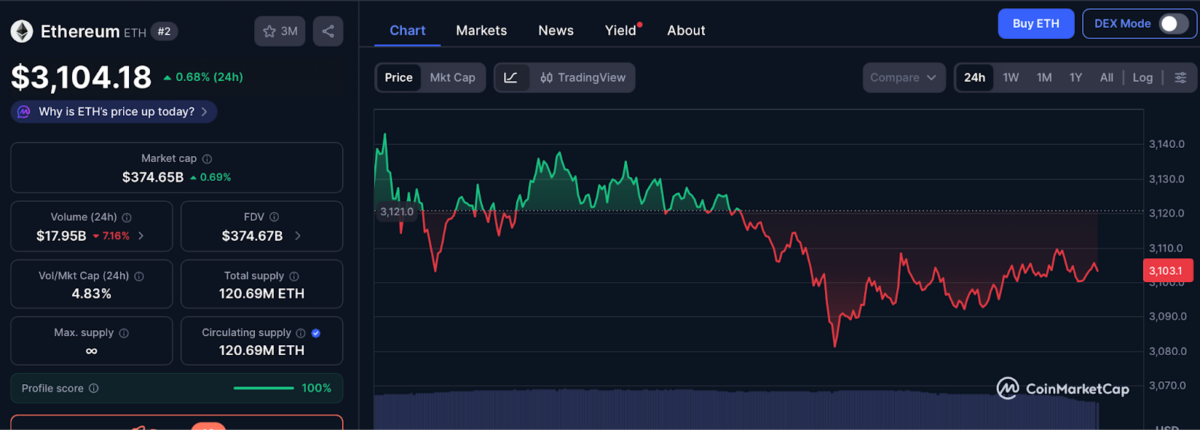Click the verified badge beside Circulating supply
The height and width of the screenshot is (430, 1200).
point(316,333)
